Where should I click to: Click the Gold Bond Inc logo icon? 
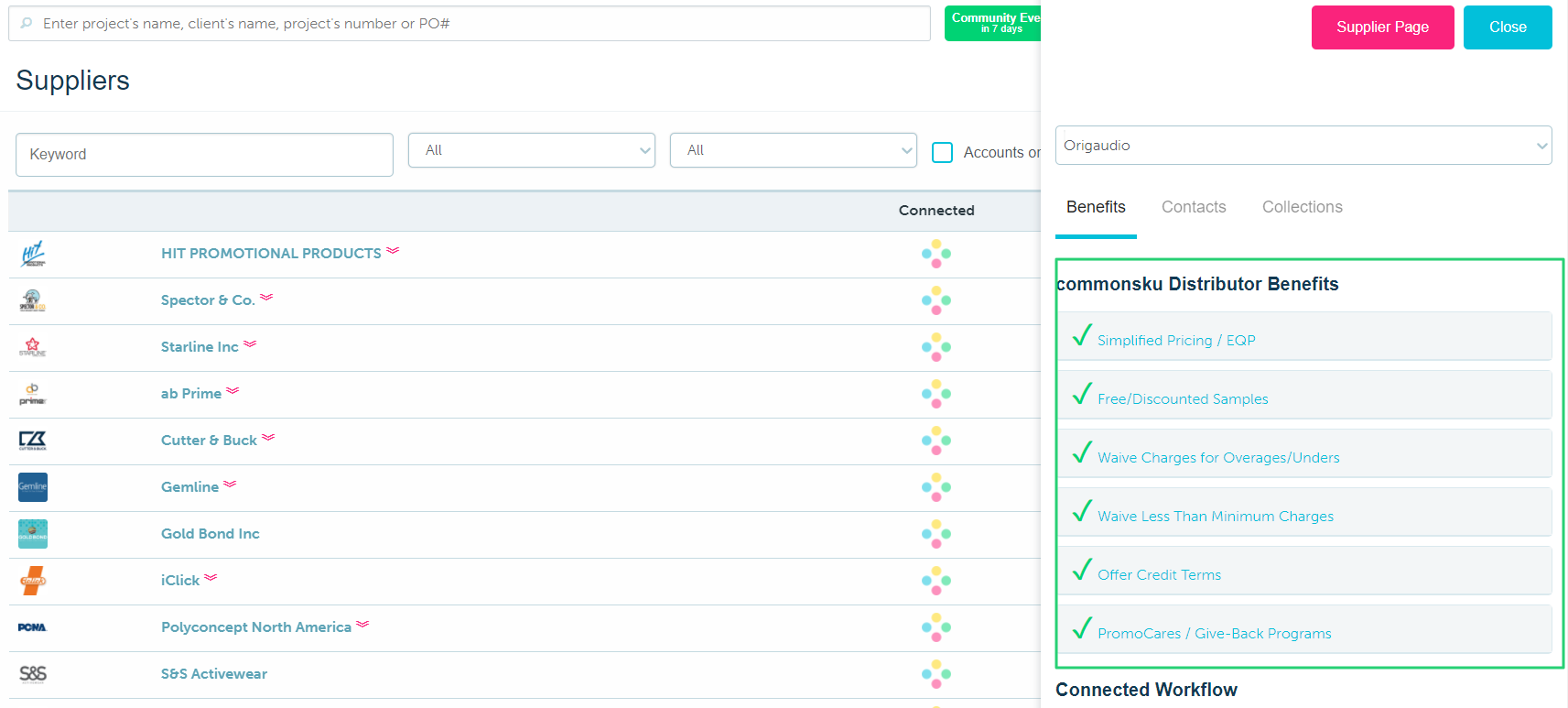pos(33,534)
